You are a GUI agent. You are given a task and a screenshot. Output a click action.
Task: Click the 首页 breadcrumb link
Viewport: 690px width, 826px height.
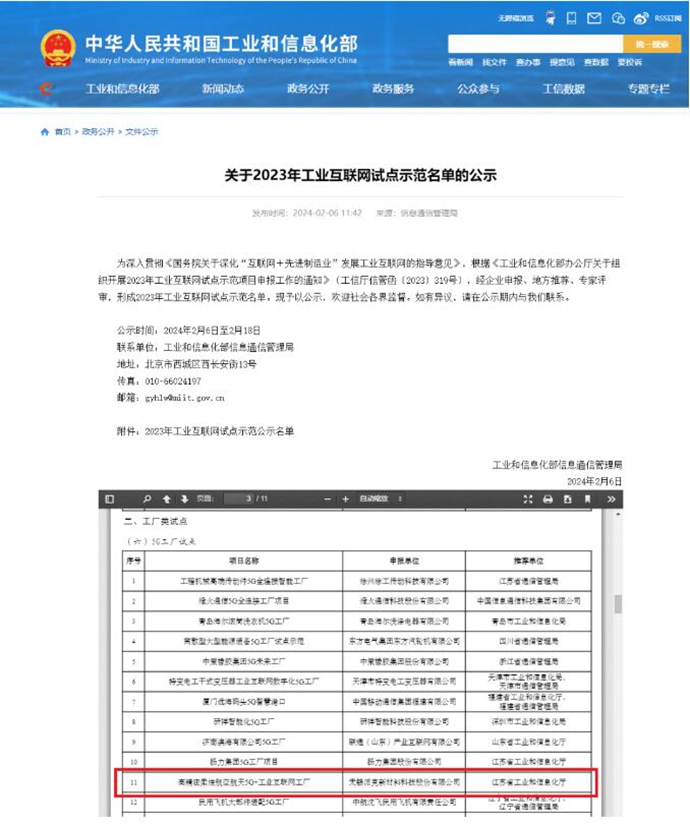click(63, 132)
